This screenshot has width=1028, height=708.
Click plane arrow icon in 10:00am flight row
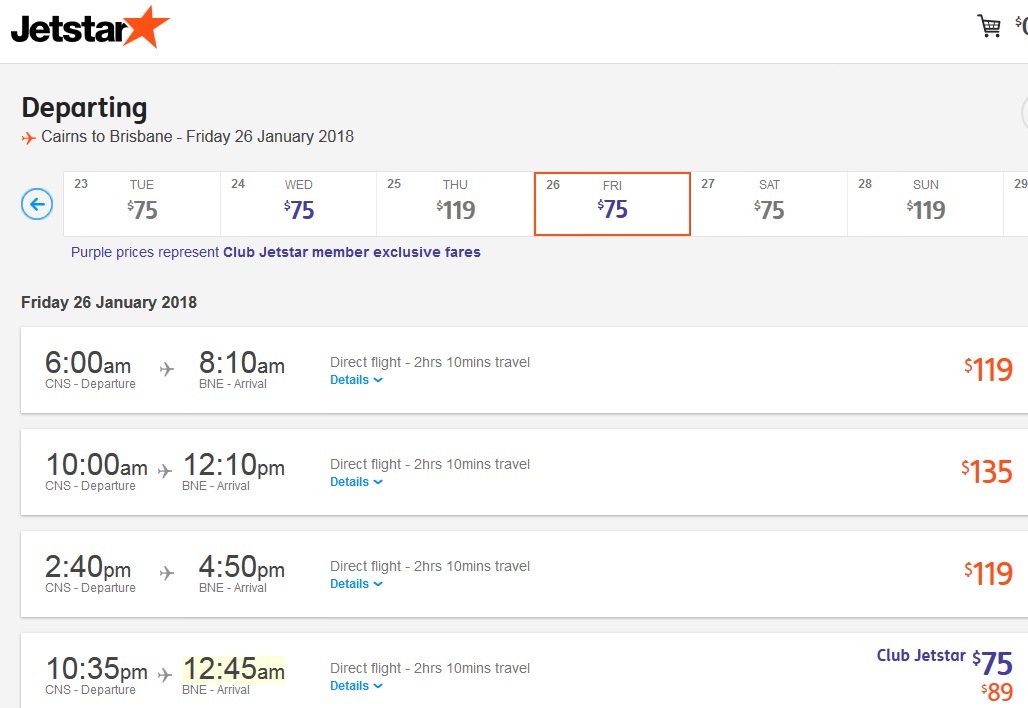(165, 471)
